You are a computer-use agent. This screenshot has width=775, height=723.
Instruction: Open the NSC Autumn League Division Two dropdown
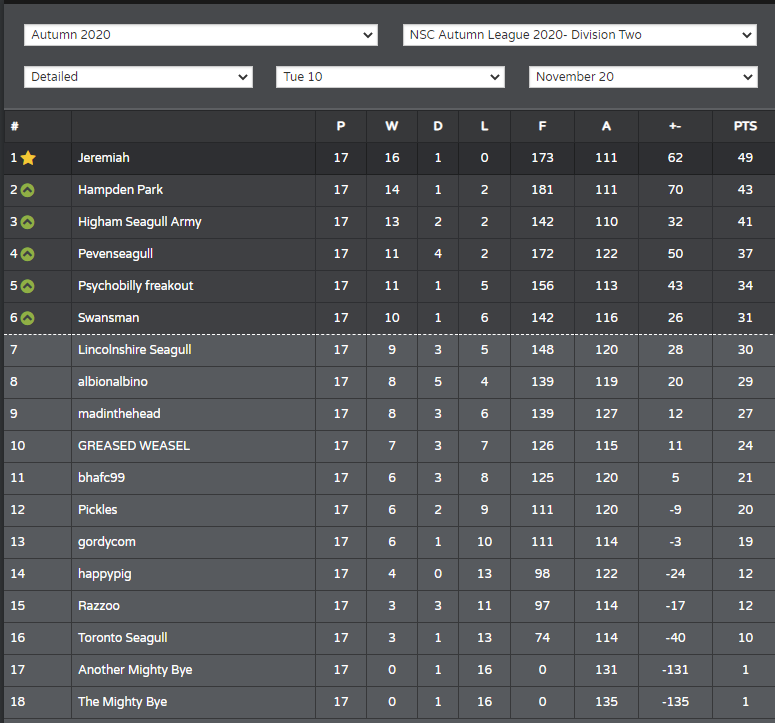coord(579,35)
